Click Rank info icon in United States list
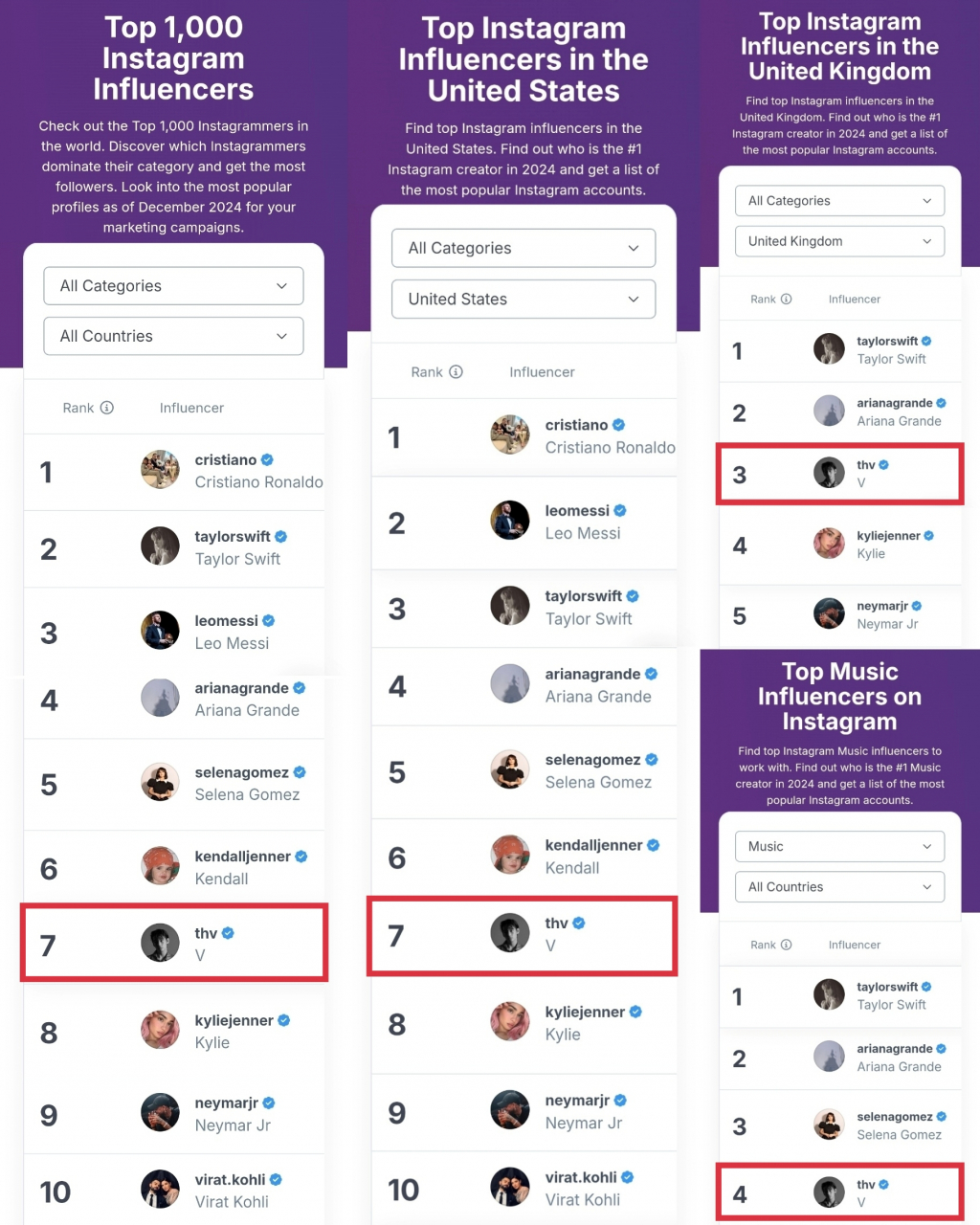Image resolution: width=980 pixels, height=1225 pixels. 456,372
